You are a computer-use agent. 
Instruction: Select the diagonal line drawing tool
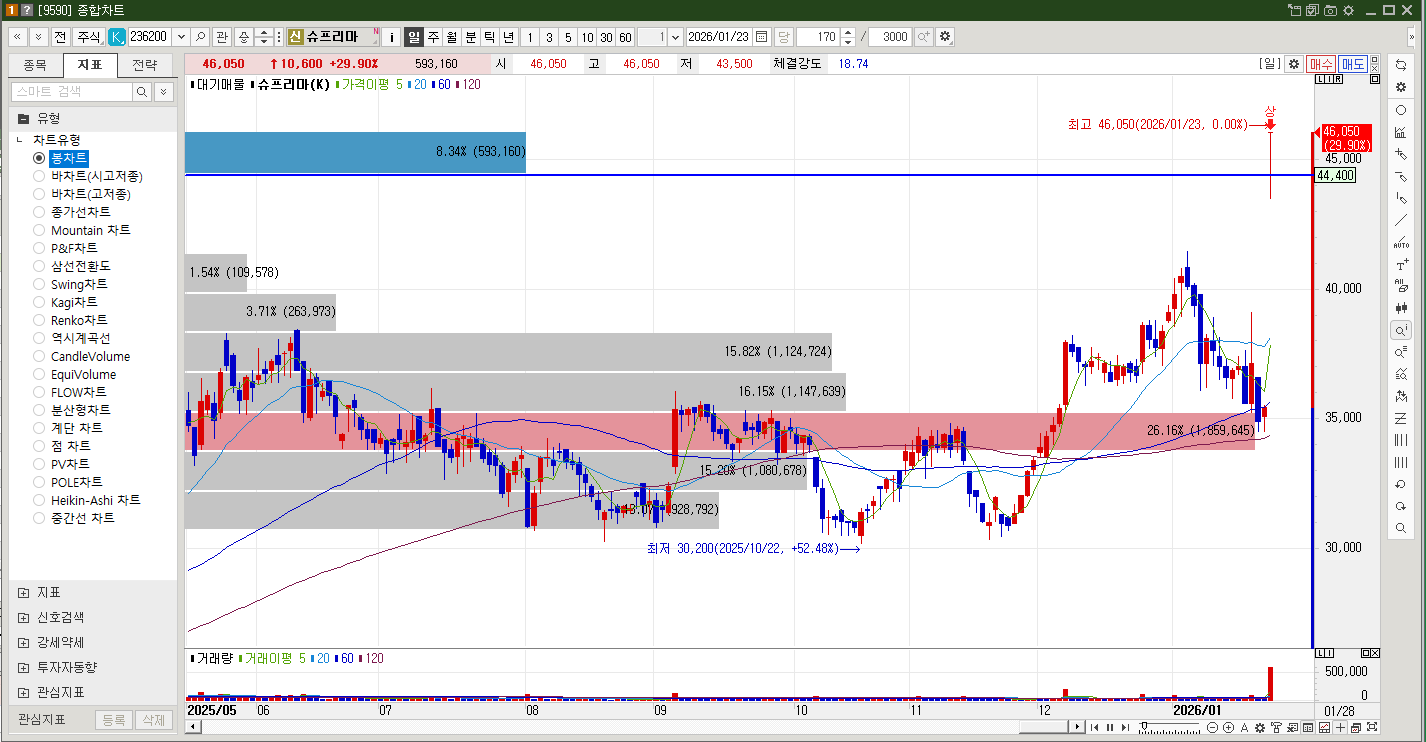1401,220
